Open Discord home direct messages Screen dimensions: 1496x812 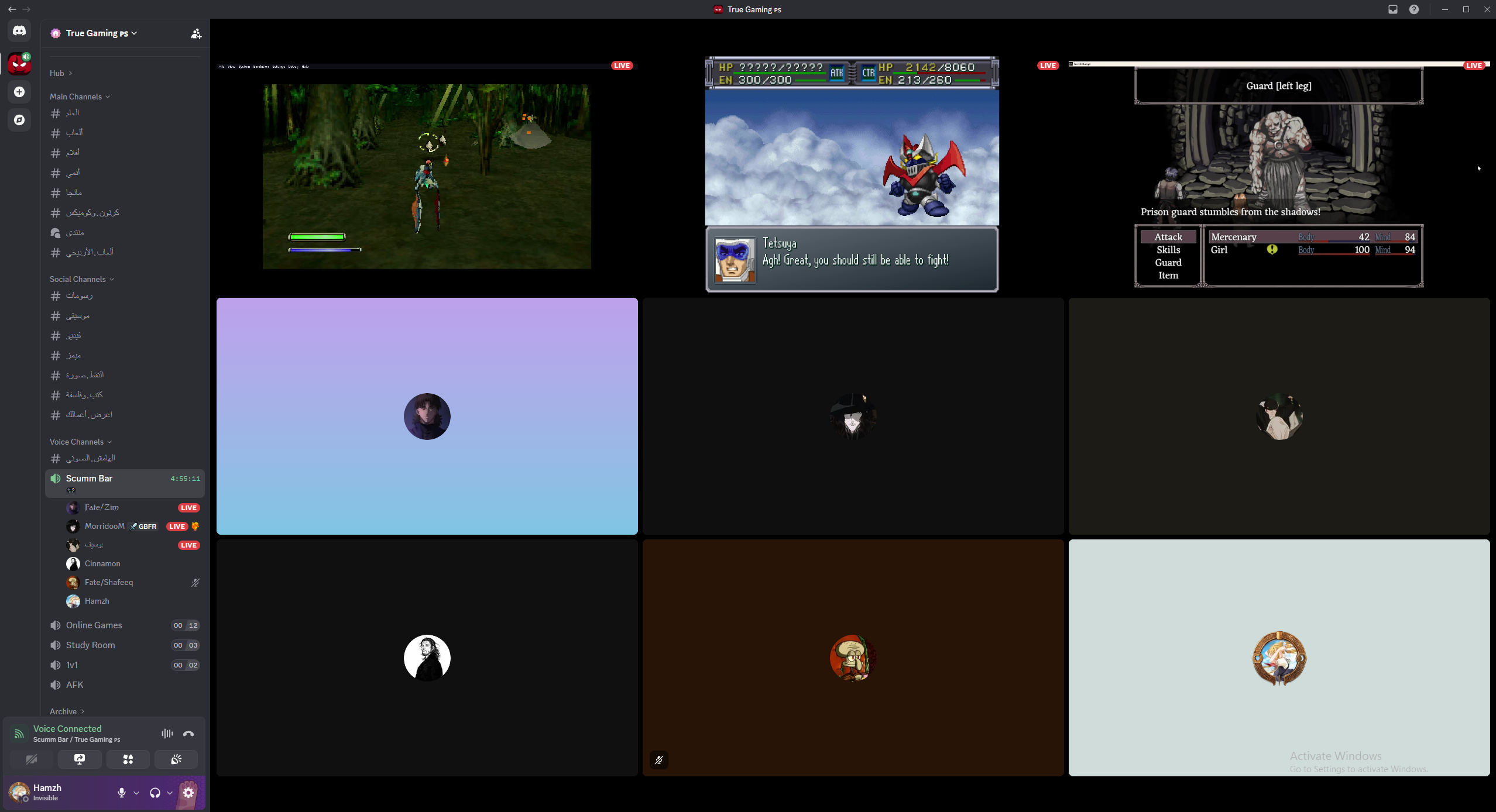[19, 30]
